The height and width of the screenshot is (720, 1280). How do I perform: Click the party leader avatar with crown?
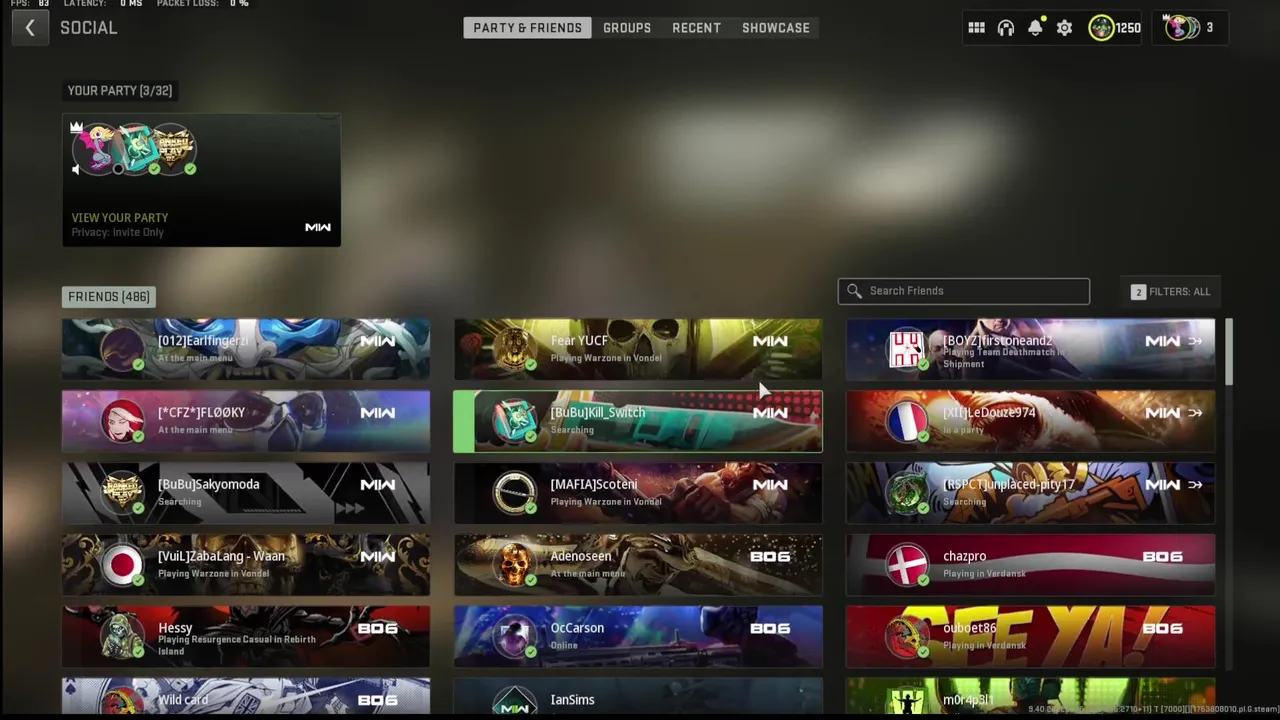[97, 150]
